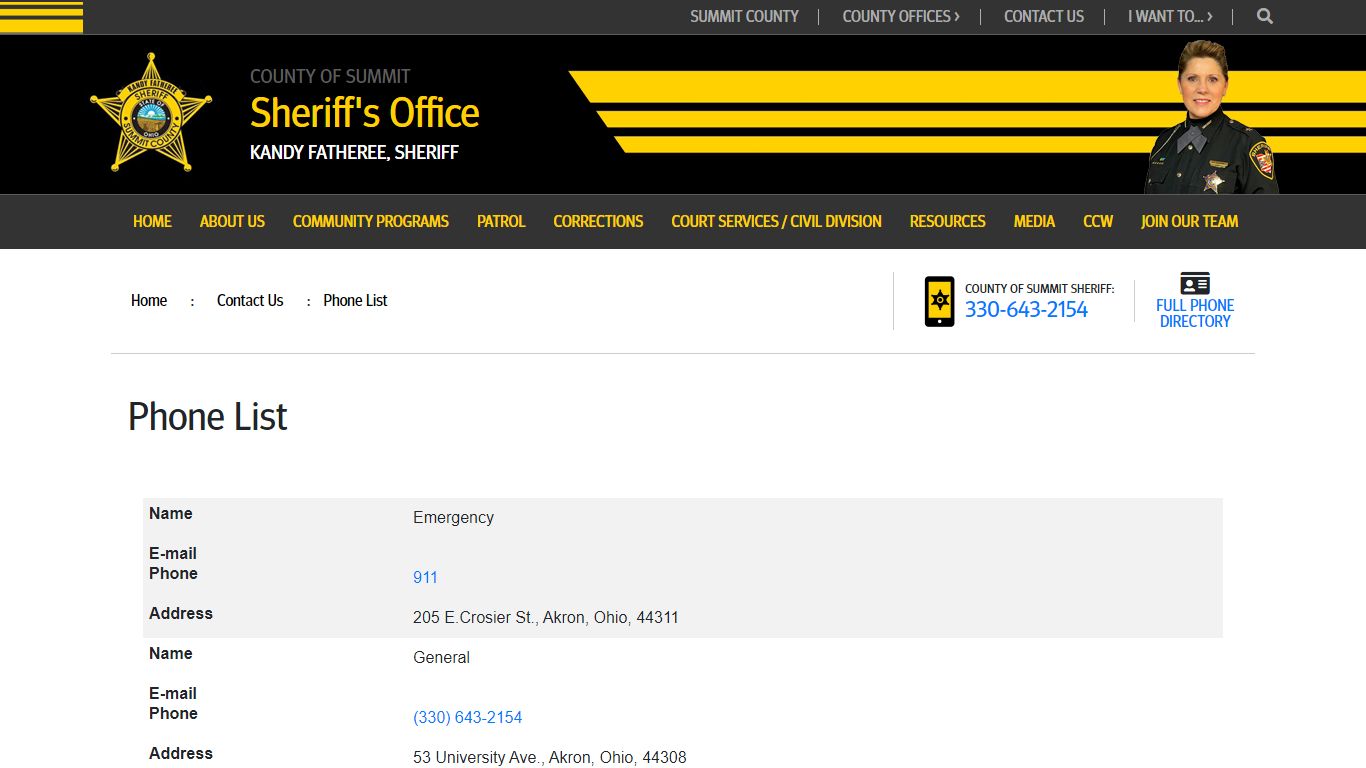Click the Contact Us breadcrumb link

(x=250, y=300)
